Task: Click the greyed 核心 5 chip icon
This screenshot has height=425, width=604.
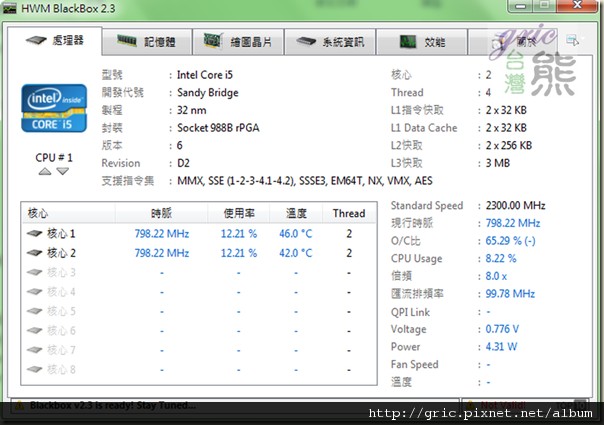Action: click(x=34, y=311)
